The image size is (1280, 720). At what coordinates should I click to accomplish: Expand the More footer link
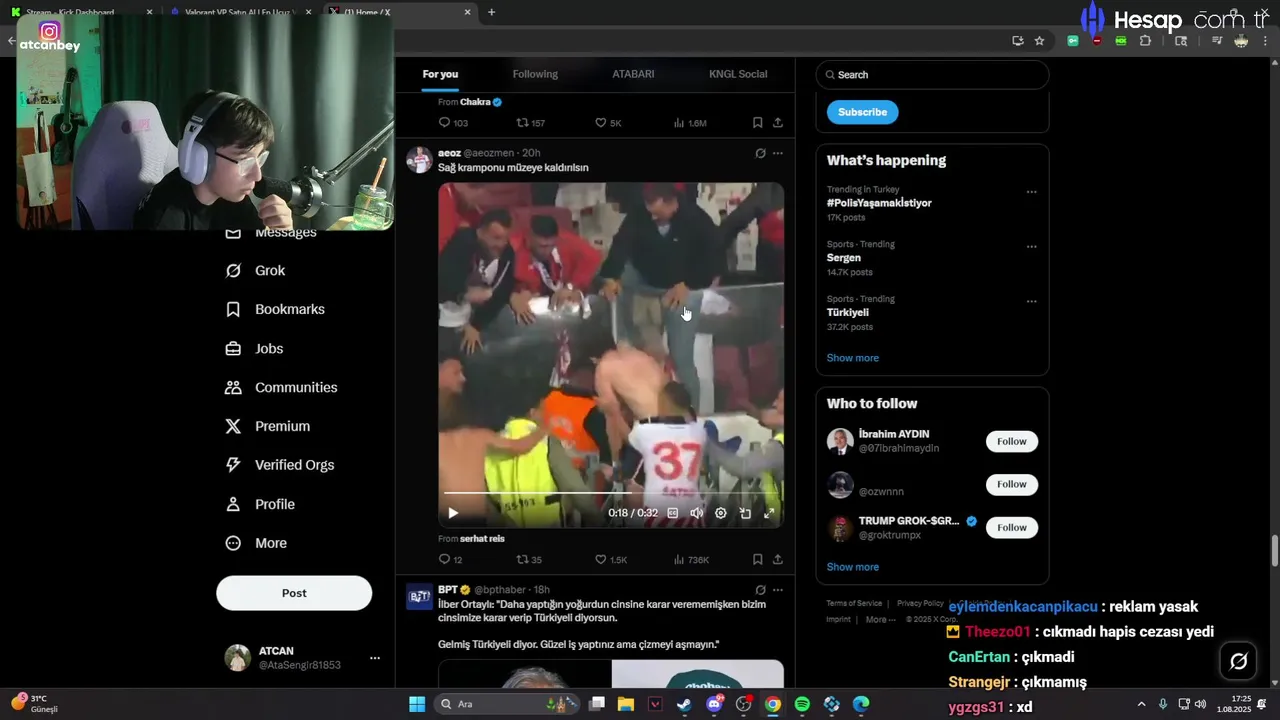click(880, 619)
